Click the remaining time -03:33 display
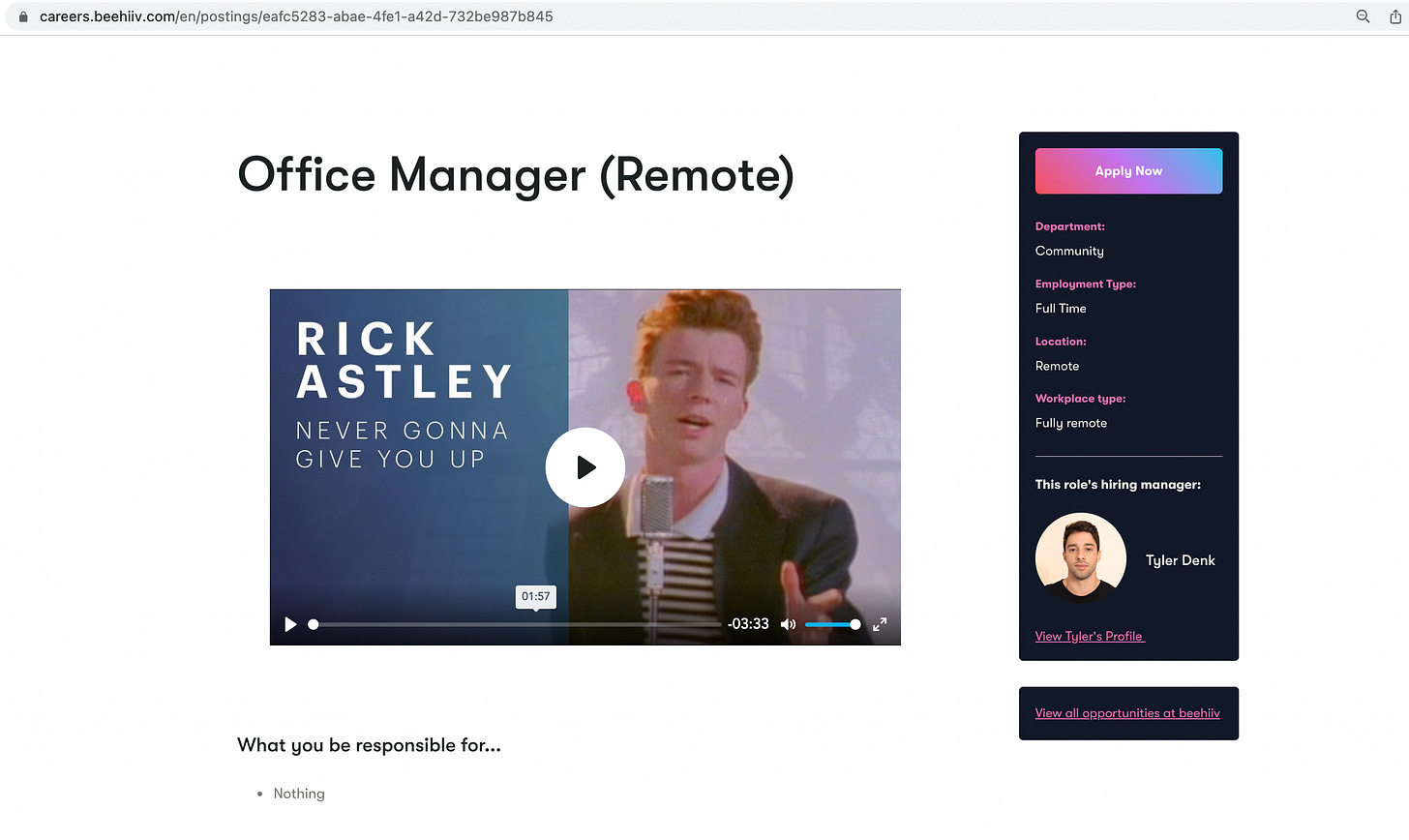1409x840 pixels. pyautogui.click(x=748, y=624)
